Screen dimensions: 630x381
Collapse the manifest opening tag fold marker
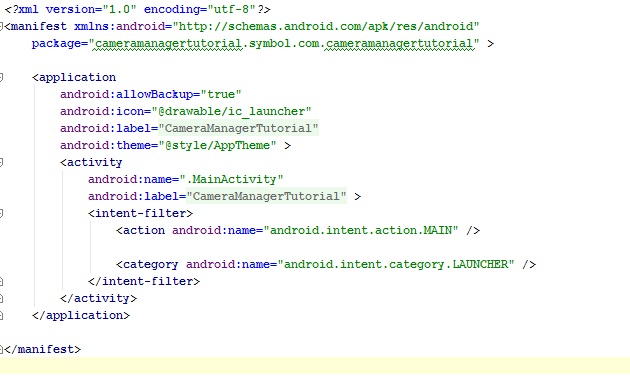pyautogui.click(x=2, y=27)
